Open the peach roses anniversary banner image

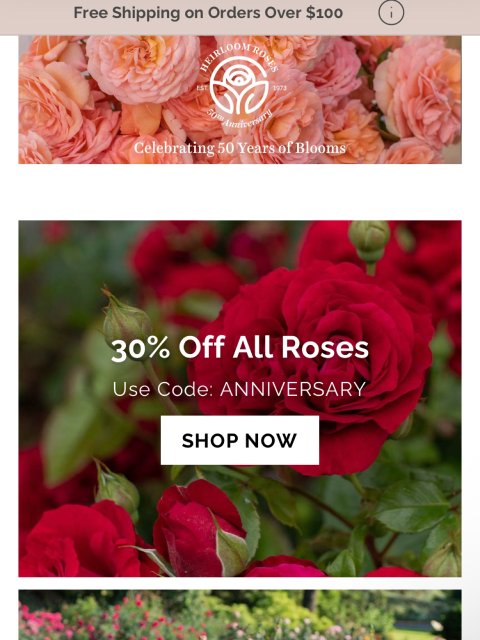(240, 100)
